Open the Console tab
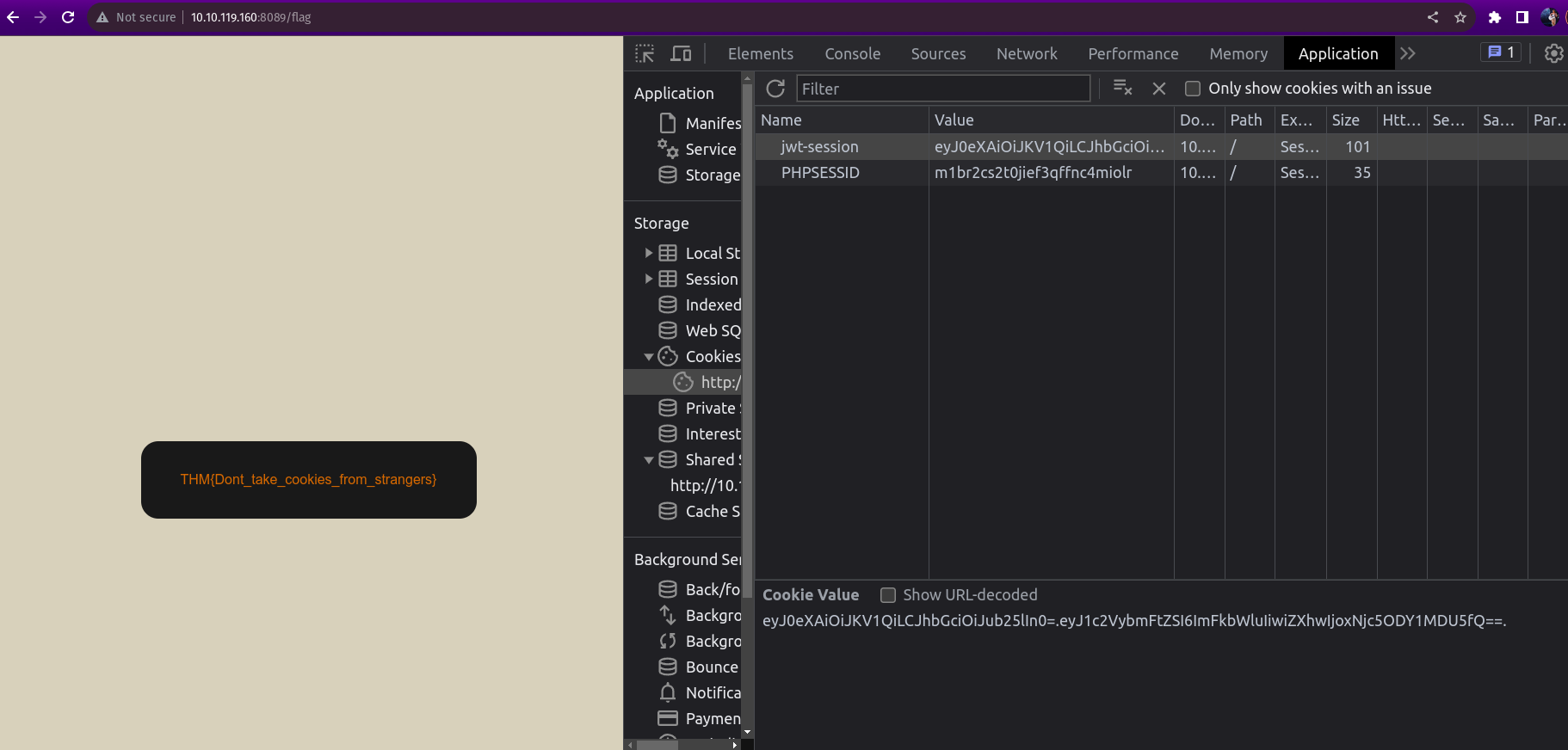Viewport: 1568px width, 750px height. 852,53
